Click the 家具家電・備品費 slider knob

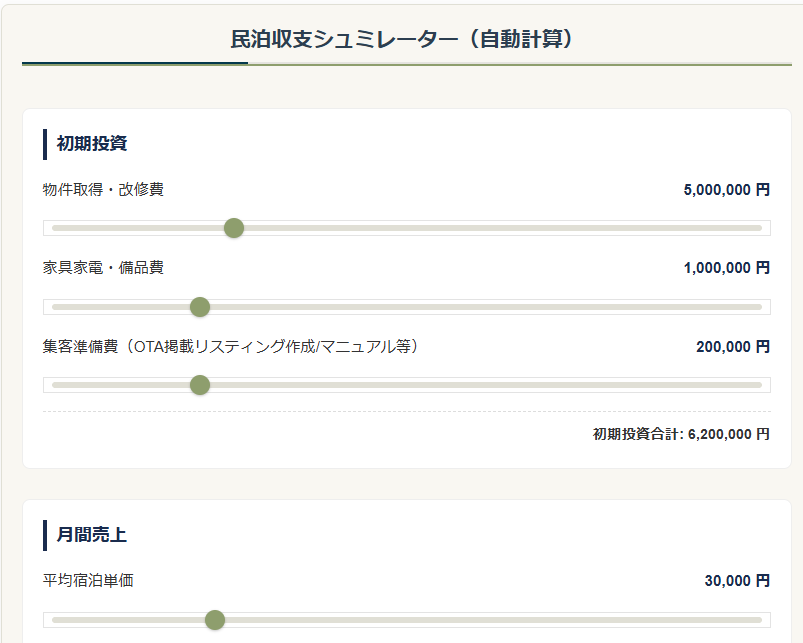(x=200, y=307)
